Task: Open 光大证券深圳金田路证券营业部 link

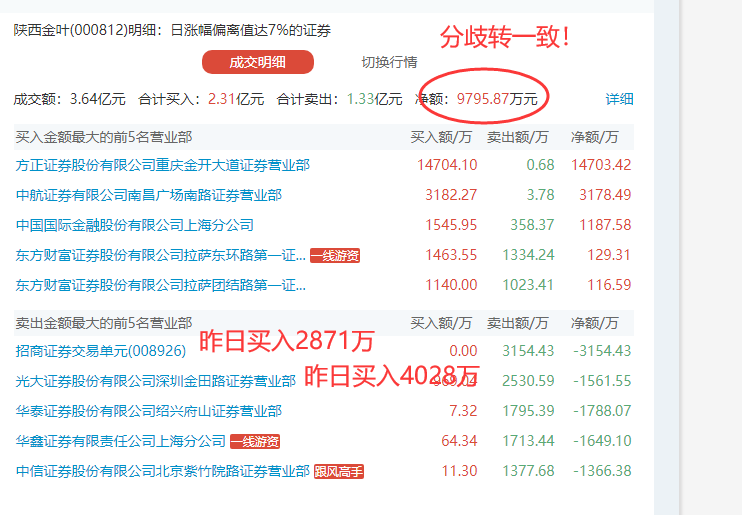Action: tap(155, 381)
